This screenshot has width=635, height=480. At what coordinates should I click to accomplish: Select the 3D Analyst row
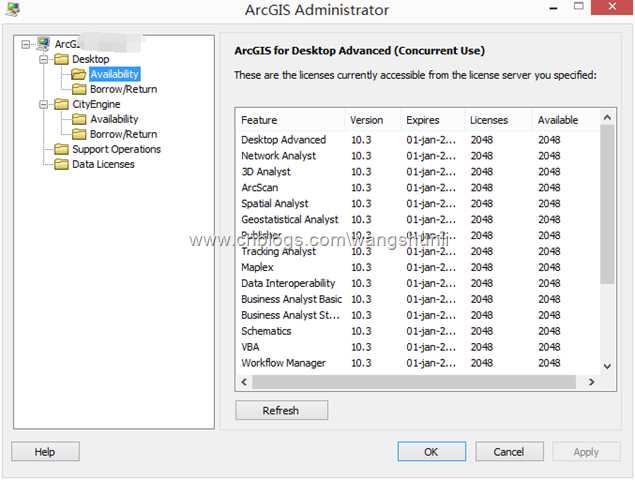pos(417,172)
